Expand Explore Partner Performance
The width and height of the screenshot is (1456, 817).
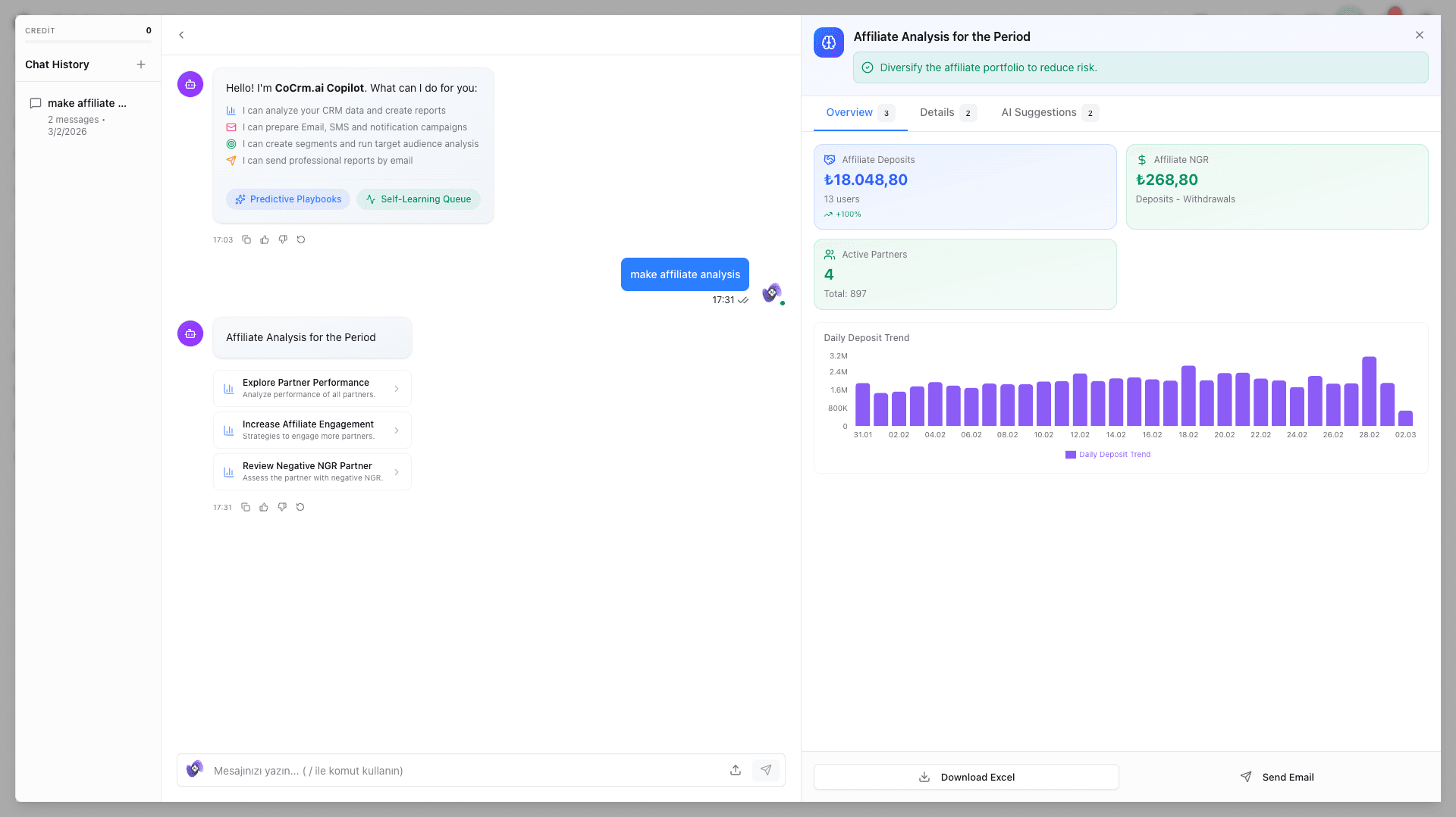pyautogui.click(x=312, y=387)
